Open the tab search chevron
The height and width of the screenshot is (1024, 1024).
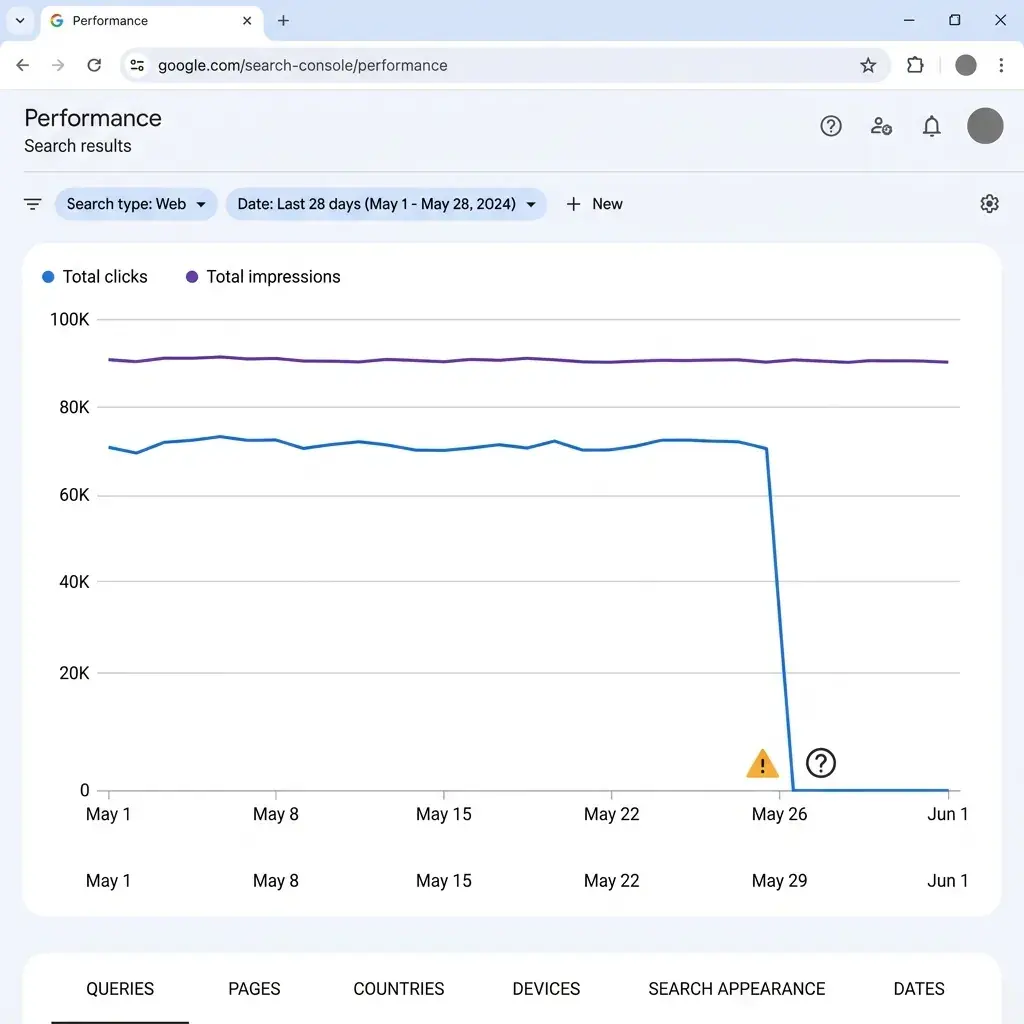[20, 21]
